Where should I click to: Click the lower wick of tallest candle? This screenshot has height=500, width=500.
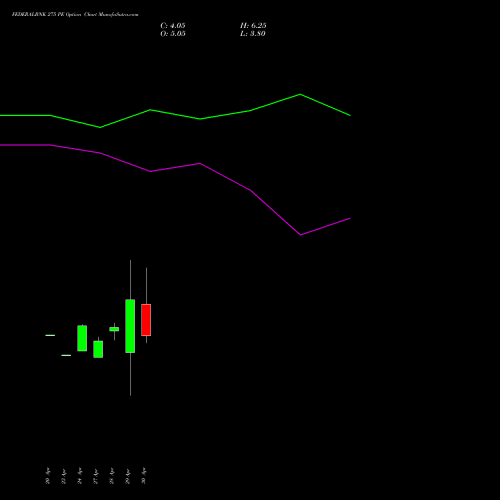(130, 374)
